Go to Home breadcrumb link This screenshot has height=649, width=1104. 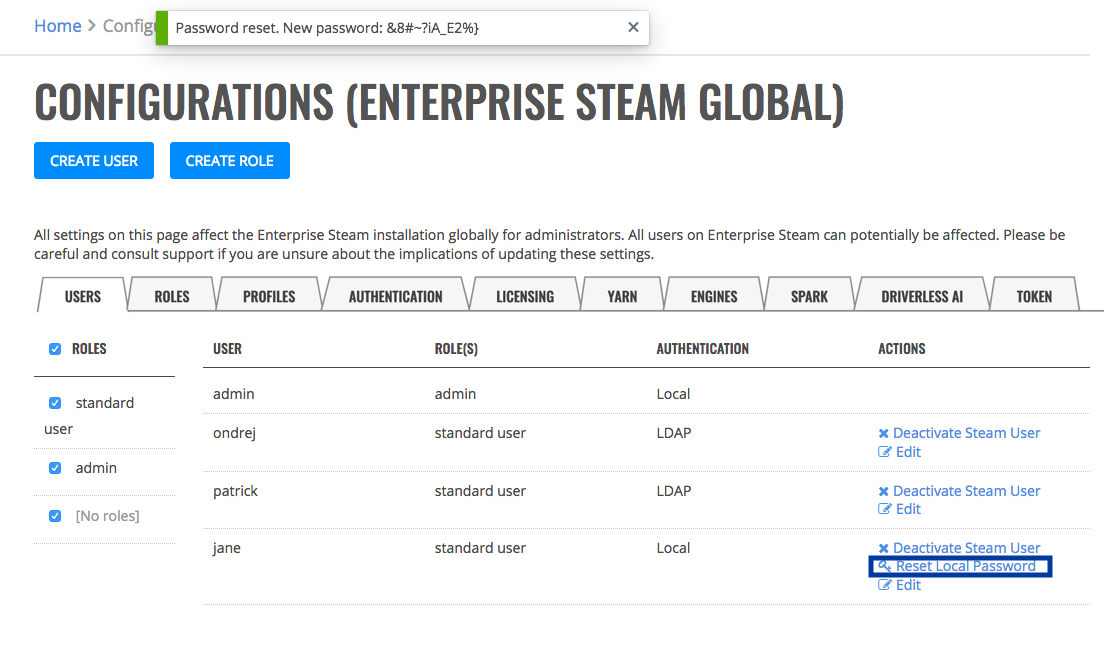click(x=58, y=26)
